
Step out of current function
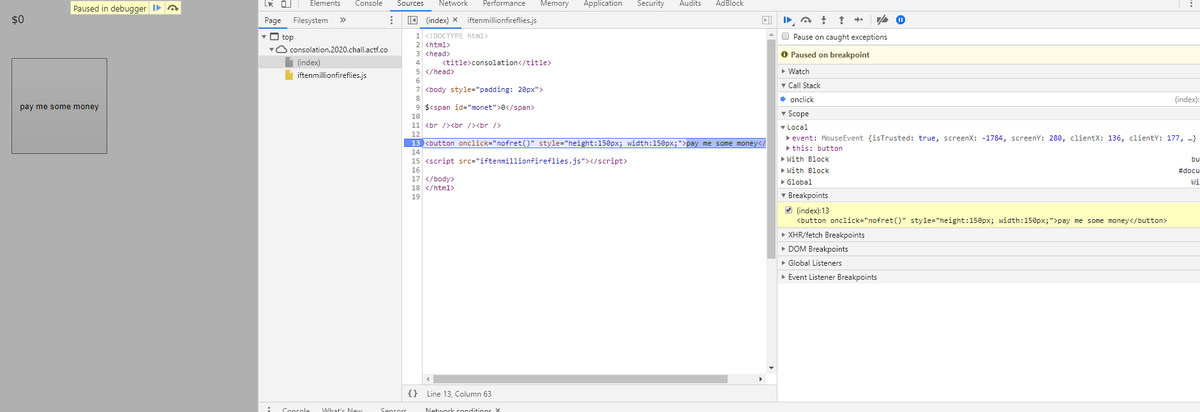point(840,21)
